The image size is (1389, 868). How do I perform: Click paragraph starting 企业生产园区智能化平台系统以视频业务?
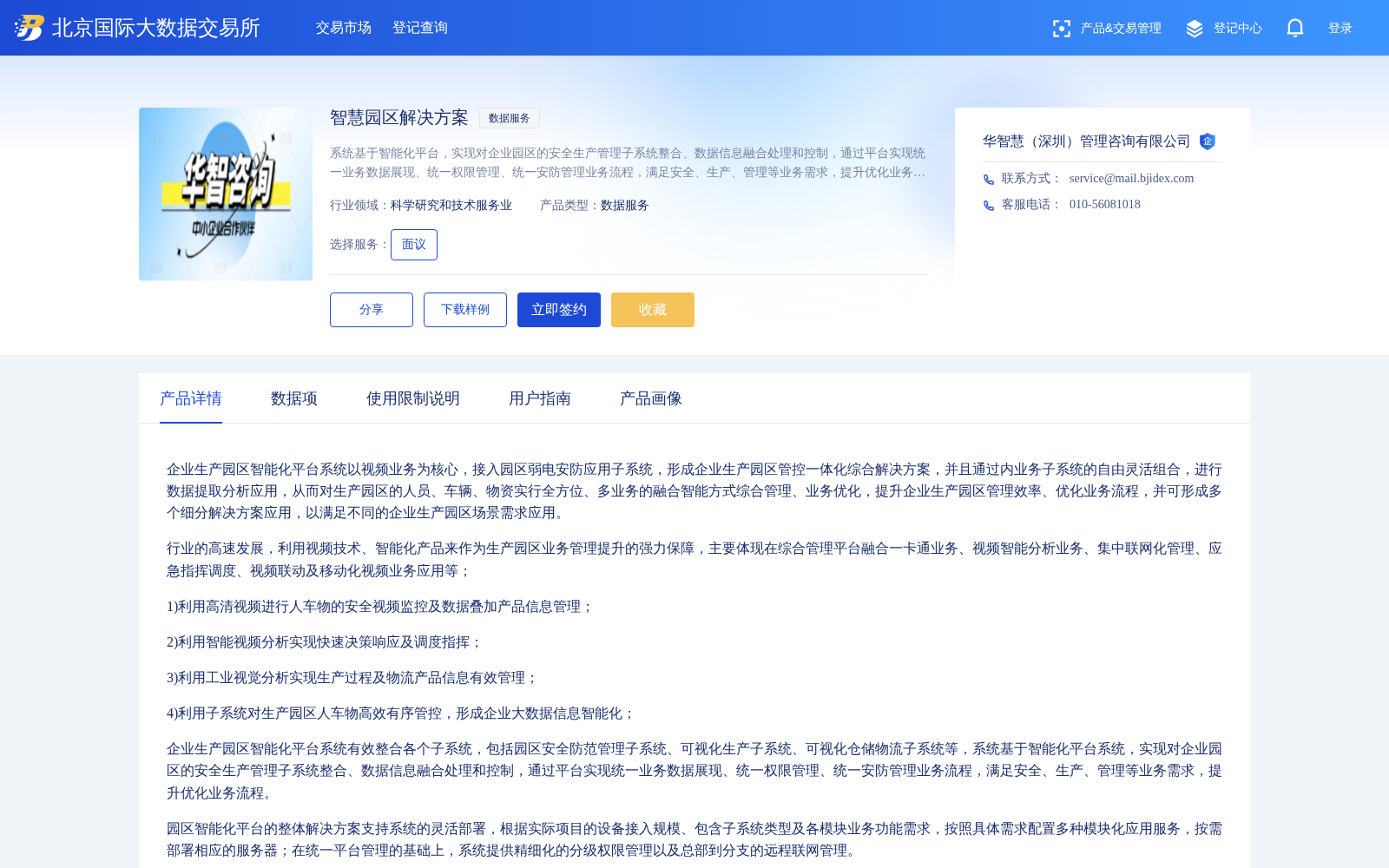pyautogui.click(x=694, y=491)
